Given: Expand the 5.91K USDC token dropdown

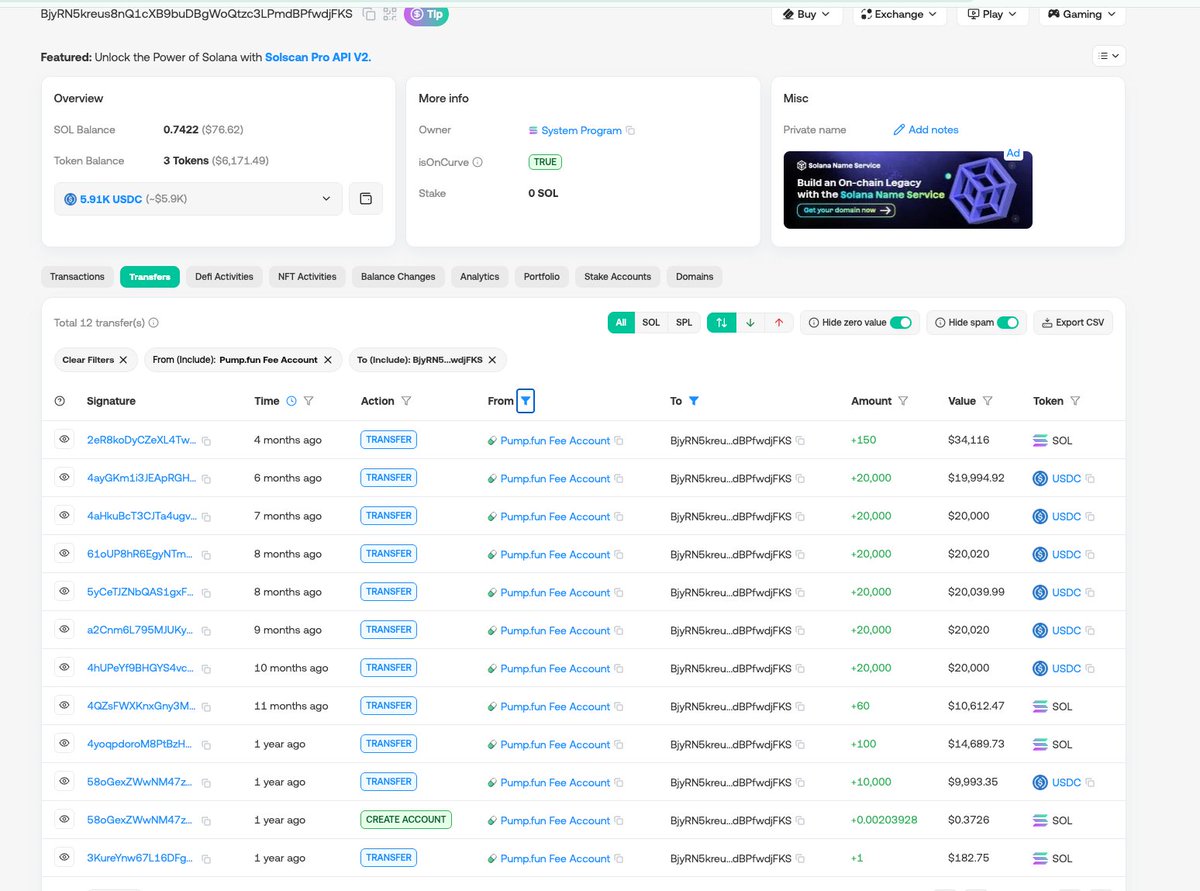Looking at the screenshot, I should pyautogui.click(x=198, y=199).
